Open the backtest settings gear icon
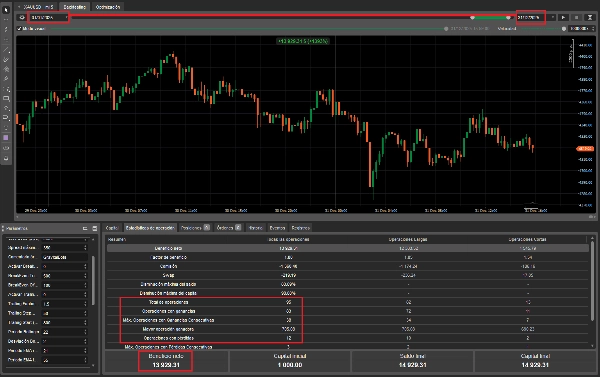600x377 pixels. pyautogui.click(x=22, y=18)
